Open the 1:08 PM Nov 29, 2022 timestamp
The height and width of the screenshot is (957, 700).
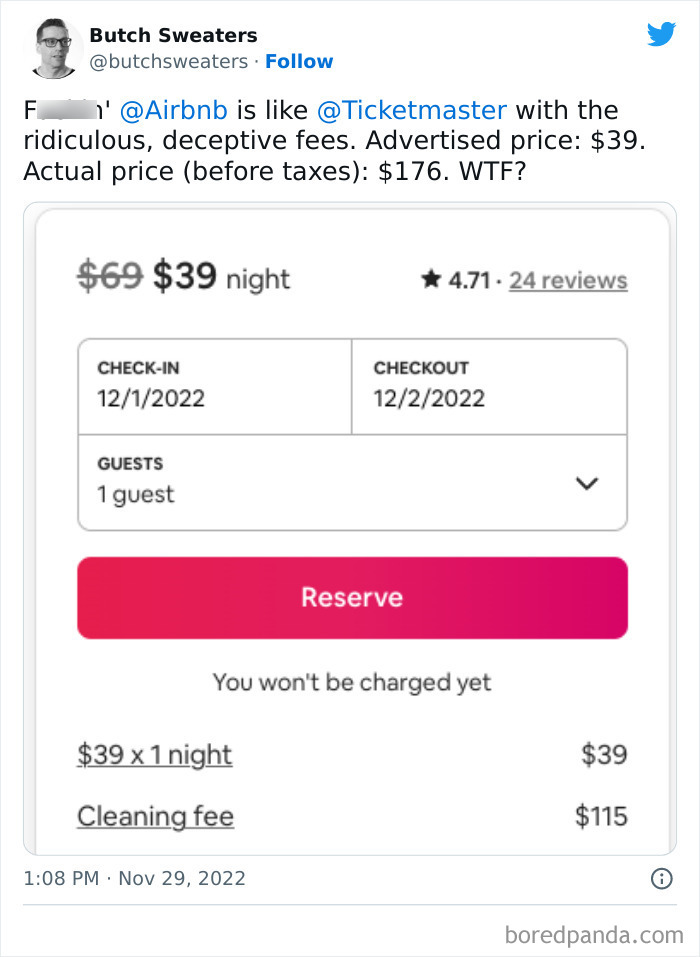point(134,879)
